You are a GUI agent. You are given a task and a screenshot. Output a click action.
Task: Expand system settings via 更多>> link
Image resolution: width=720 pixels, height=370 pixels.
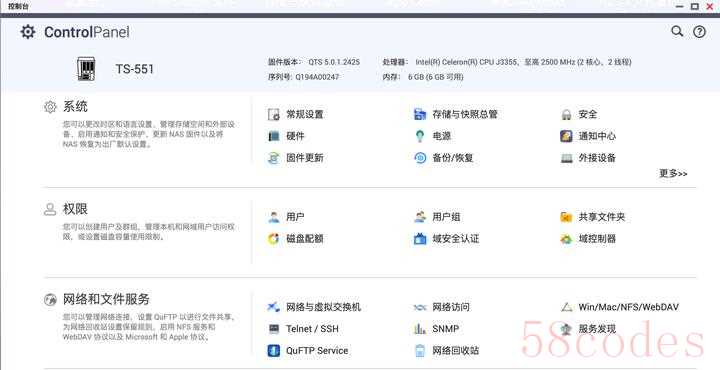pyautogui.click(x=673, y=174)
